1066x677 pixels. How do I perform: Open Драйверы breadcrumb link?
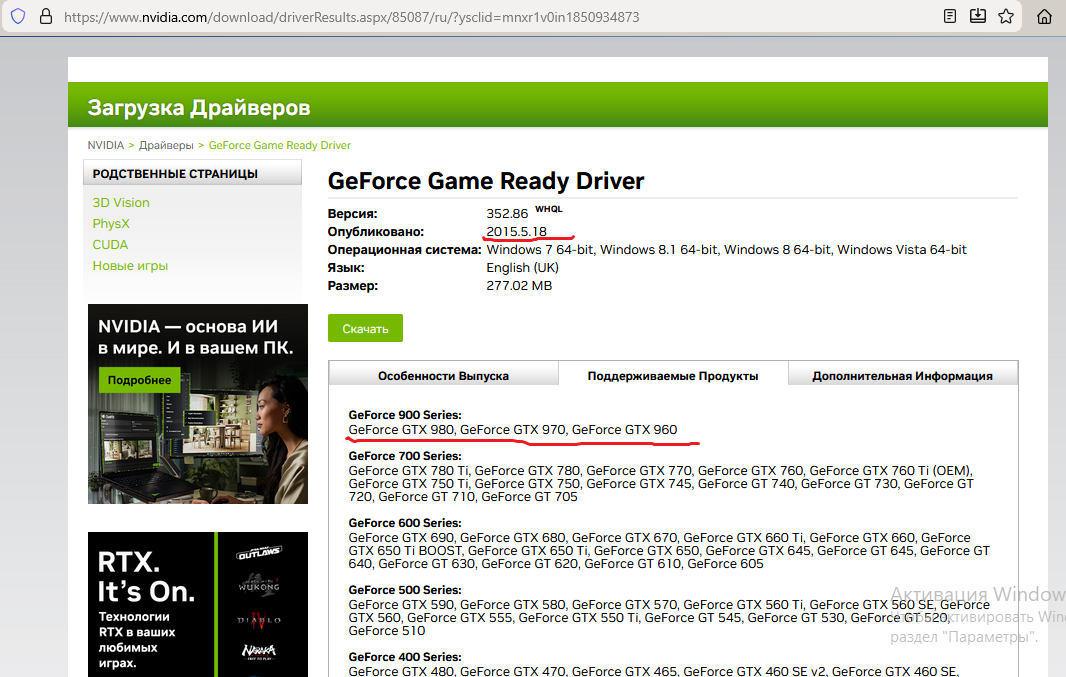click(x=166, y=145)
